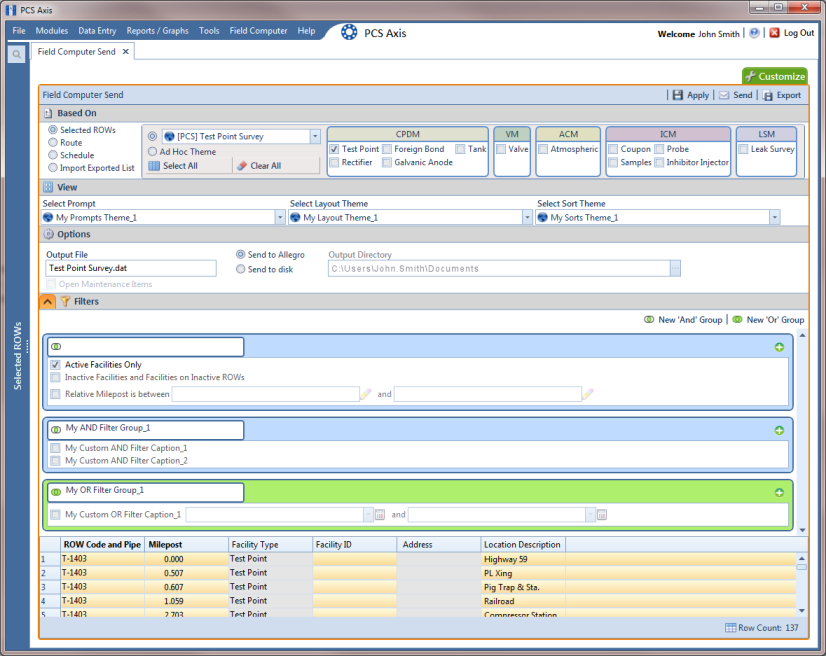Click the red Log Out icon
826x656 pixels.
tap(774, 33)
